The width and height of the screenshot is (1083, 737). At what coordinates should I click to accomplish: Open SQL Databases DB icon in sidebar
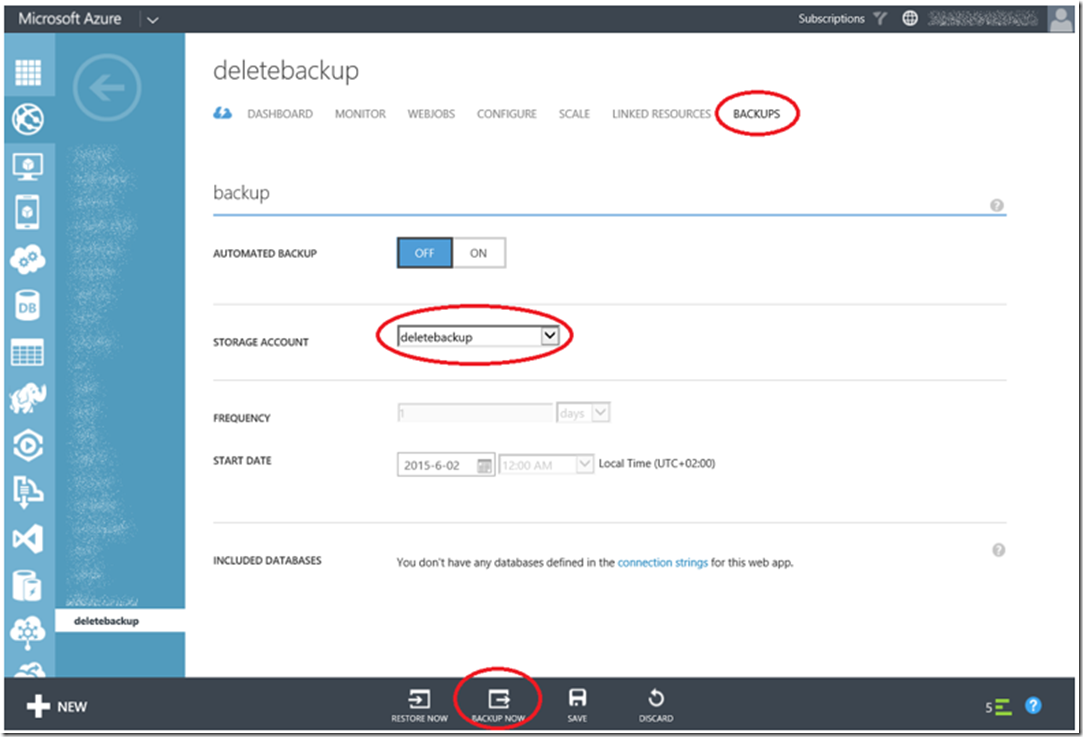[28, 306]
